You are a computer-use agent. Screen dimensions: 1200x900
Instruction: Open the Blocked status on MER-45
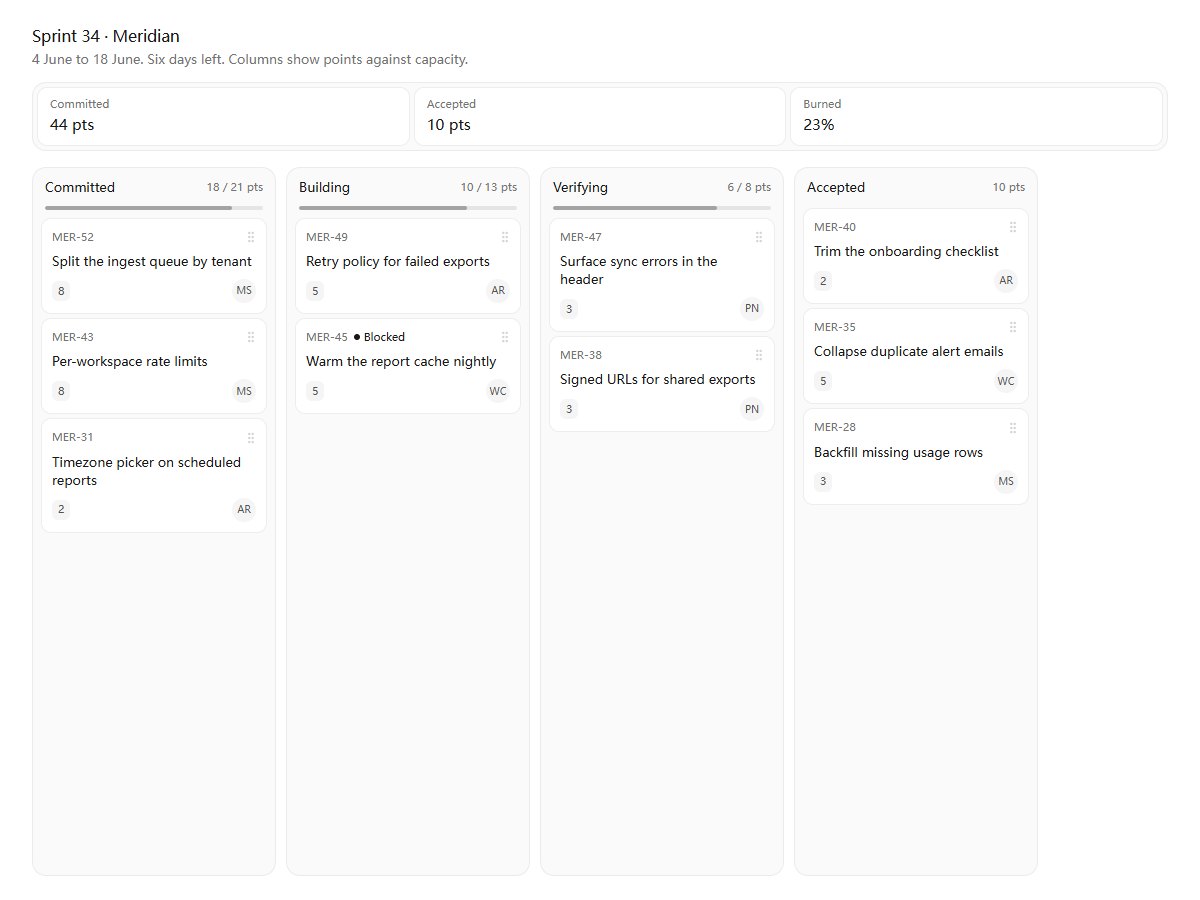(380, 337)
